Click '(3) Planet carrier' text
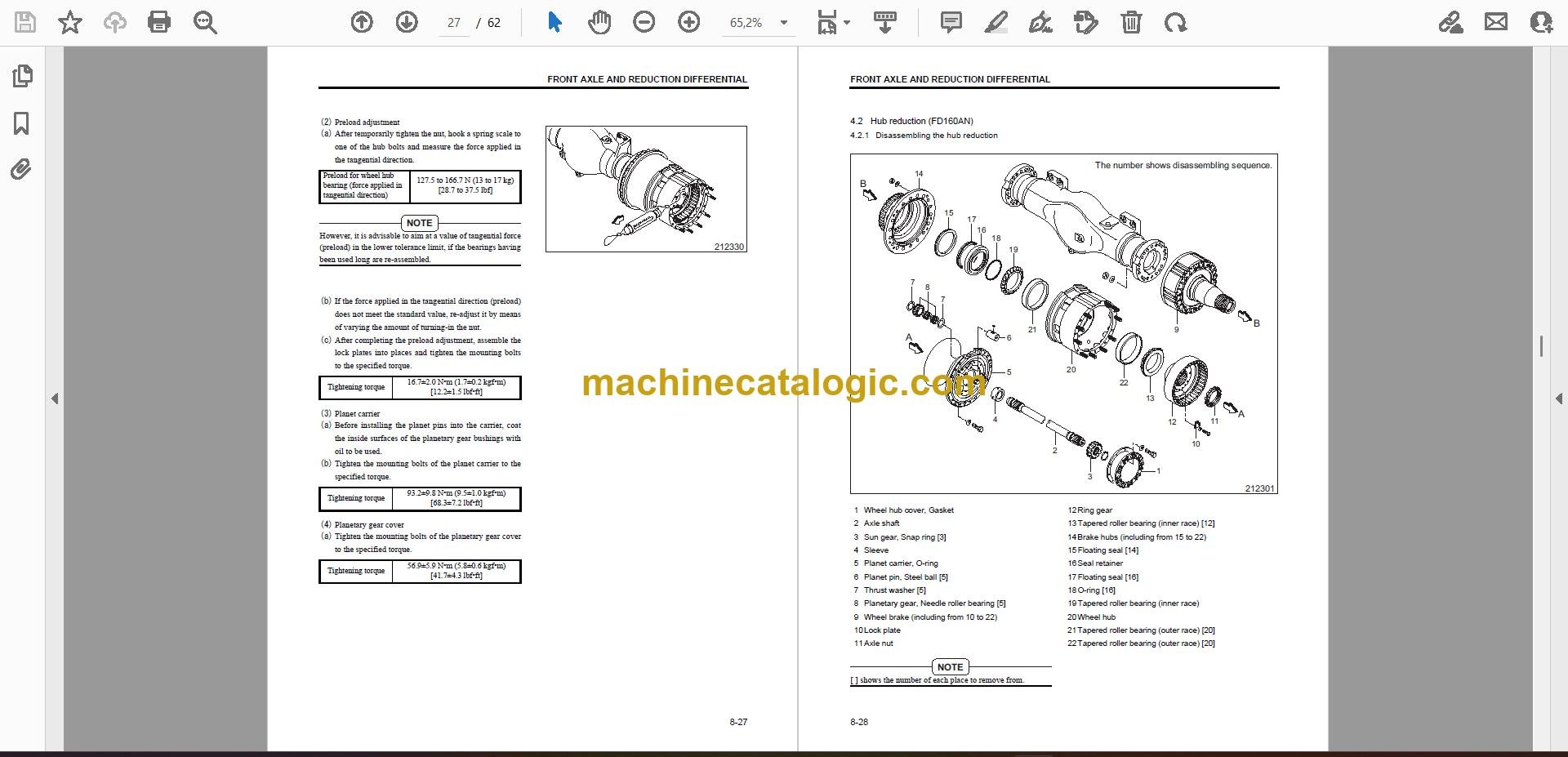 click(x=350, y=414)
